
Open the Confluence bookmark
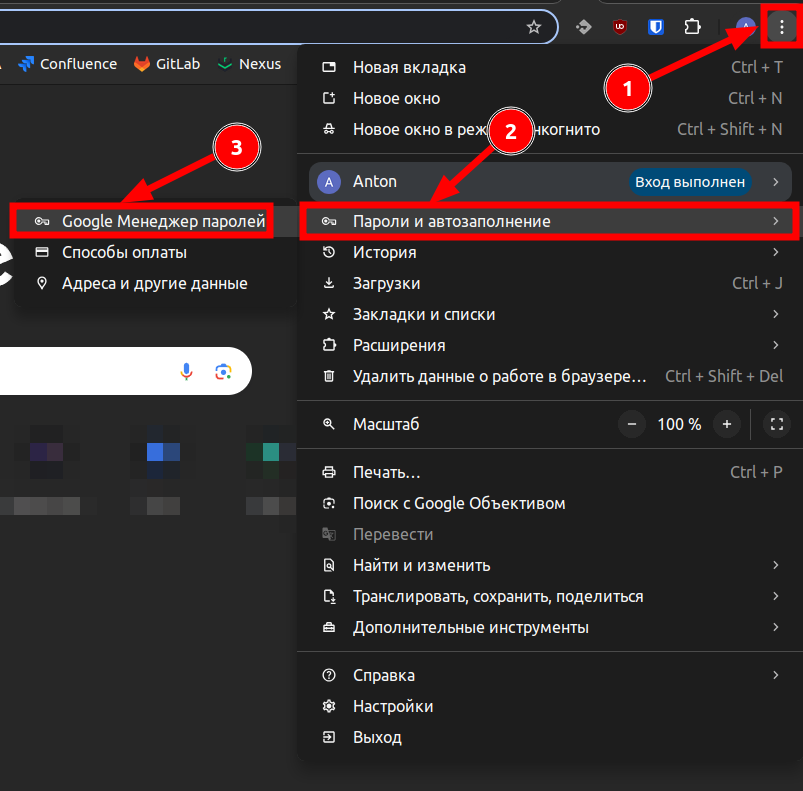coord(68,64)
